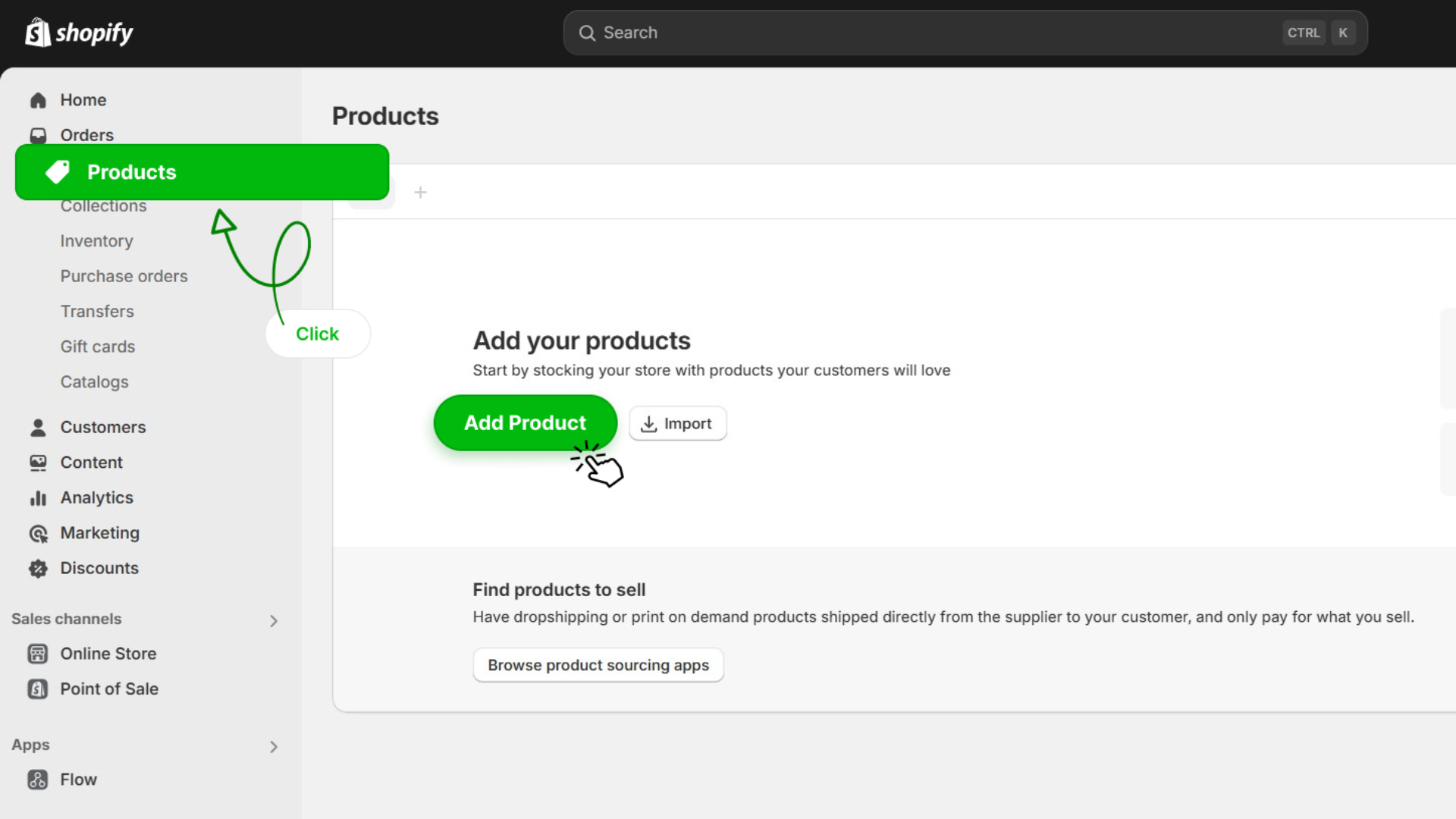Open Home in the sidebar
The width and height of the screenshot is (1456, 819).
(x=83, y=100)
